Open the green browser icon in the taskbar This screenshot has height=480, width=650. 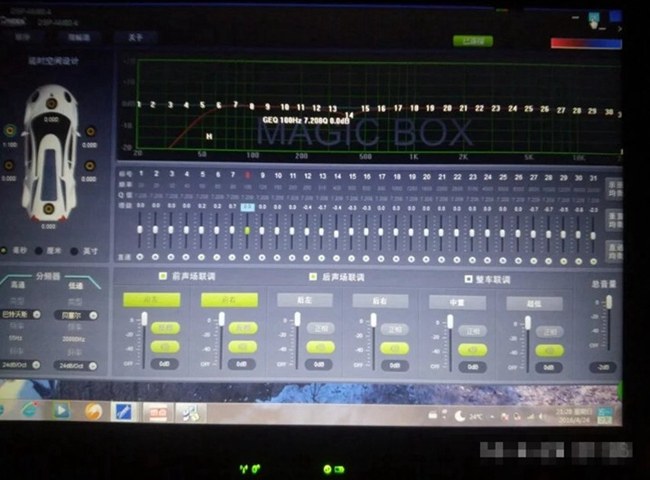point(29,410)
